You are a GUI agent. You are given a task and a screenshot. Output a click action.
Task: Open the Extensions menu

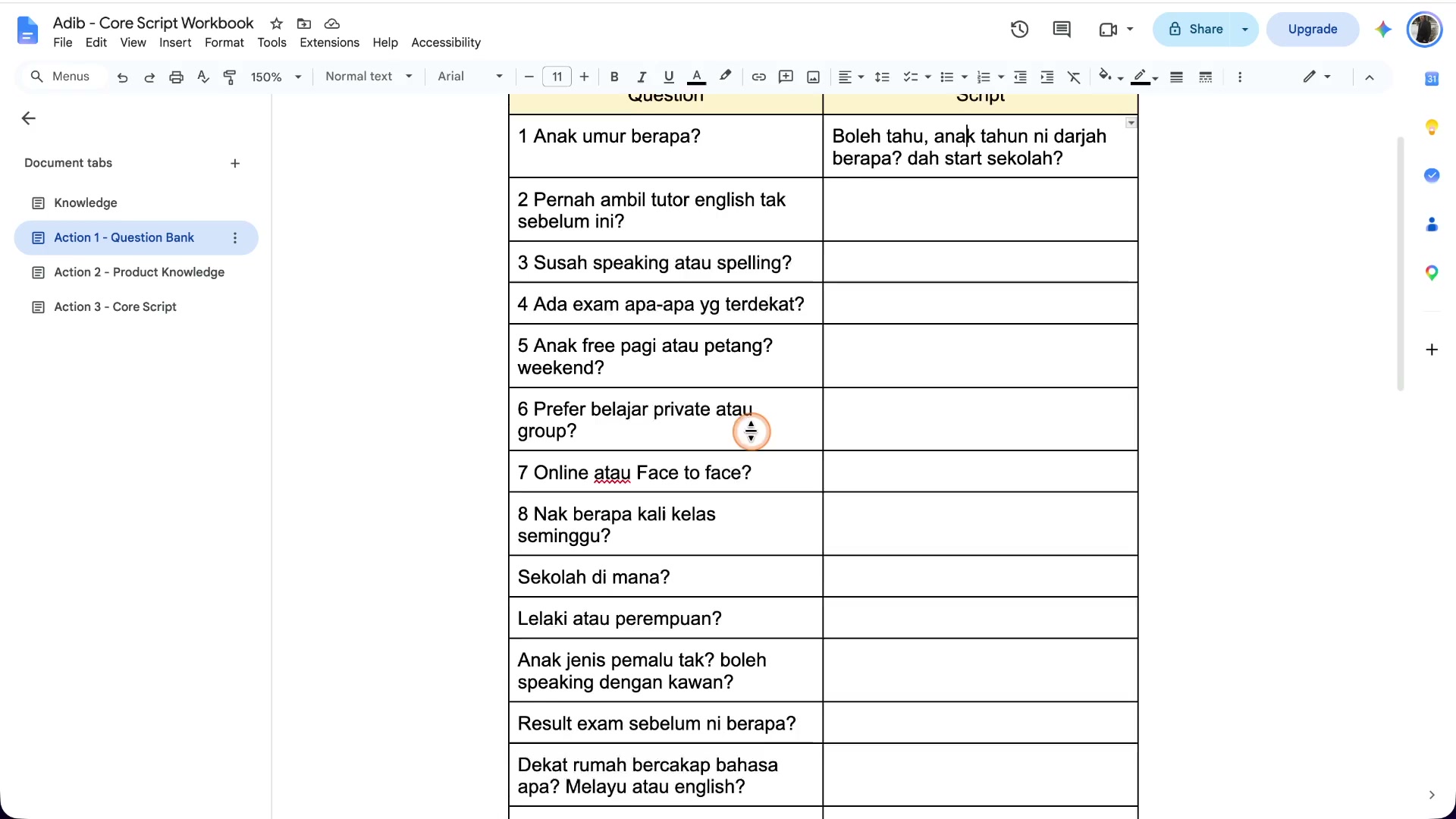click(329, 42)
